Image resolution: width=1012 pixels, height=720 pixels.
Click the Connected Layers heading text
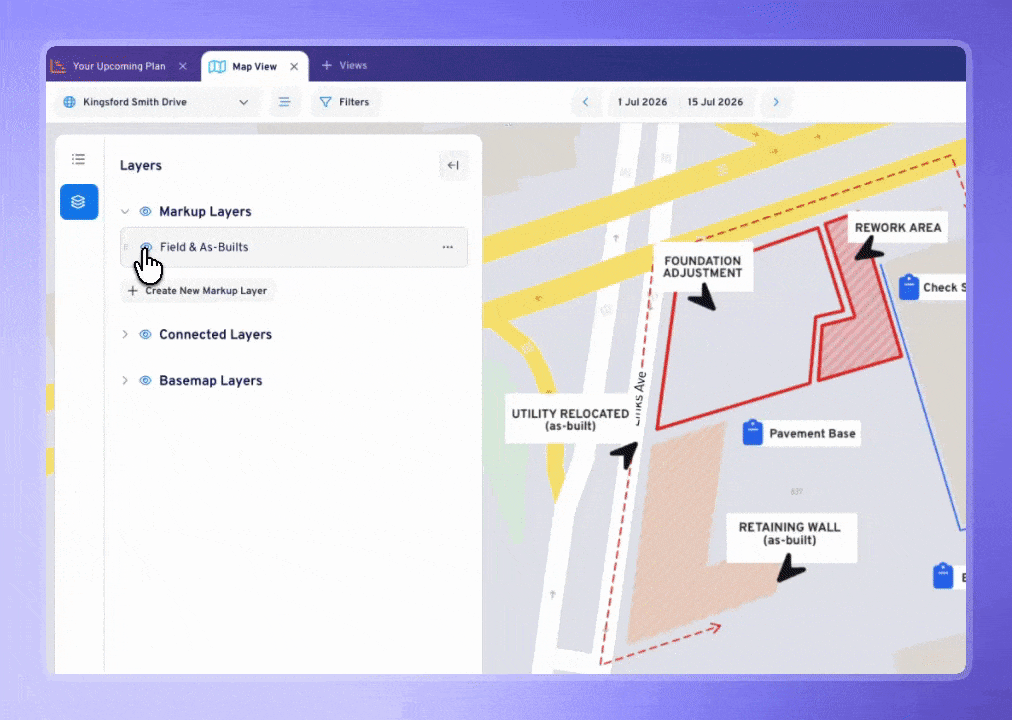[216, 334]
